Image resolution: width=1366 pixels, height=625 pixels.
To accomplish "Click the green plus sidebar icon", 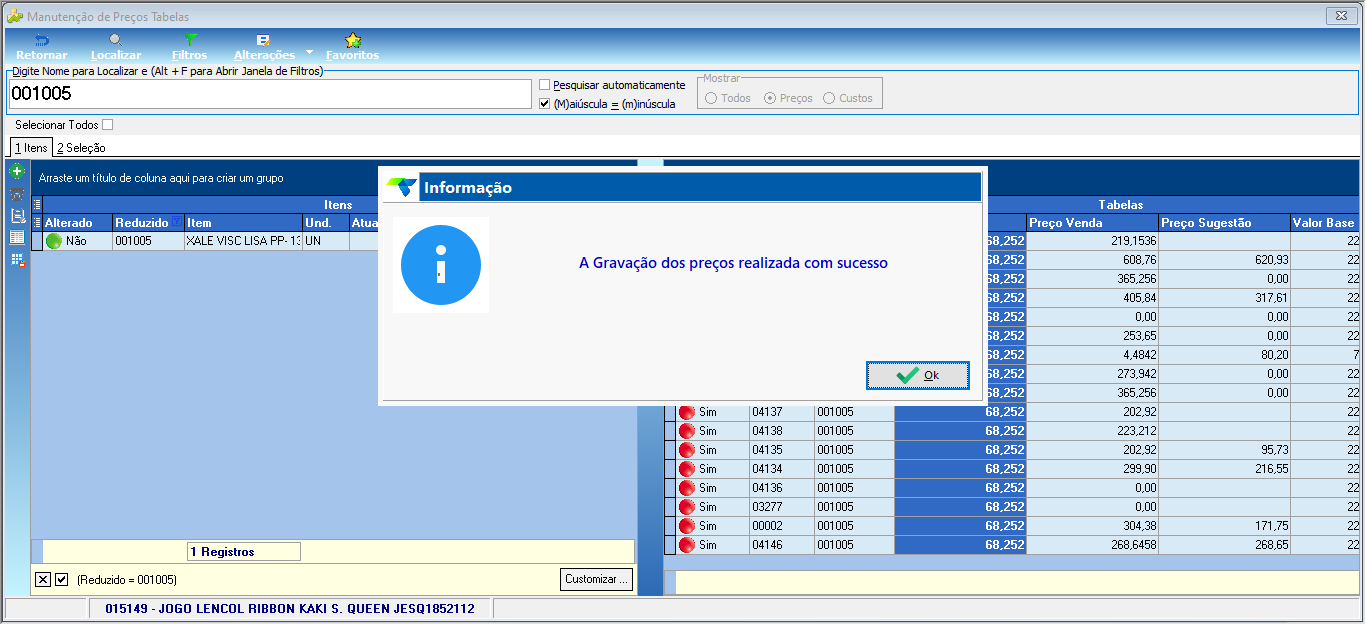I will [16, 172].
